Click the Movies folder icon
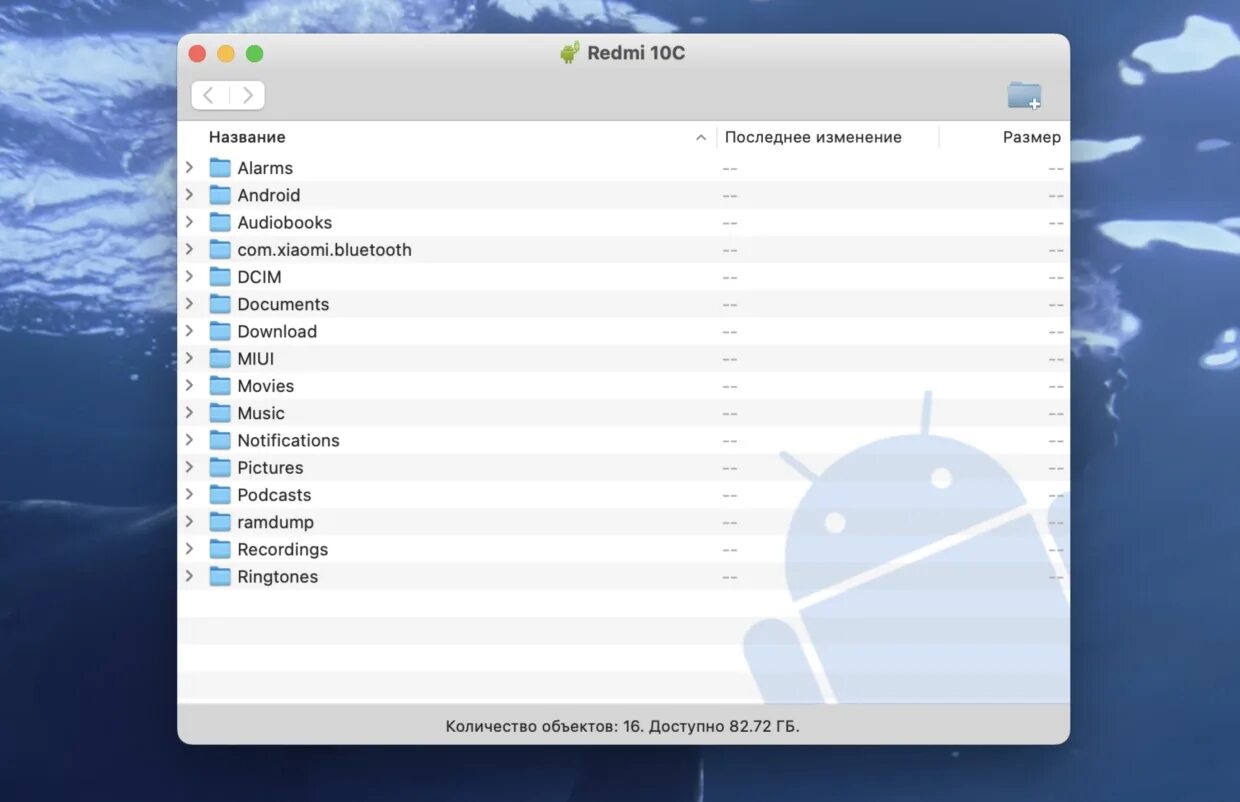 point(220,386)
